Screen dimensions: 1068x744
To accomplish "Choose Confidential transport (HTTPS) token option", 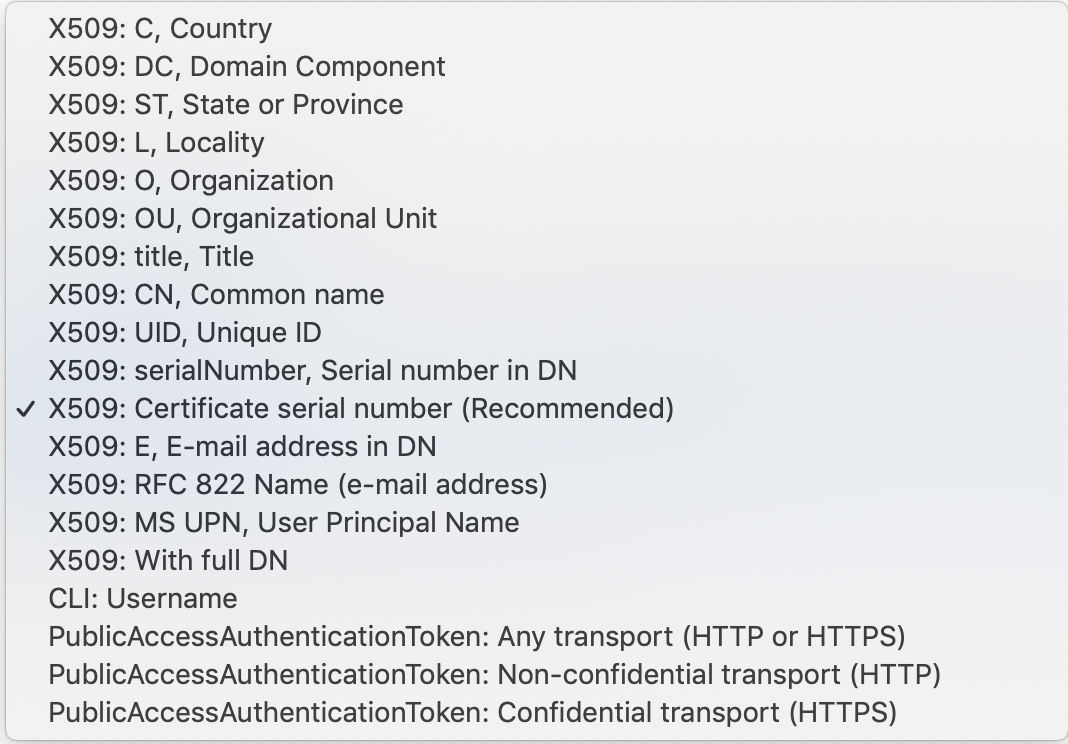I will [473, 713].
